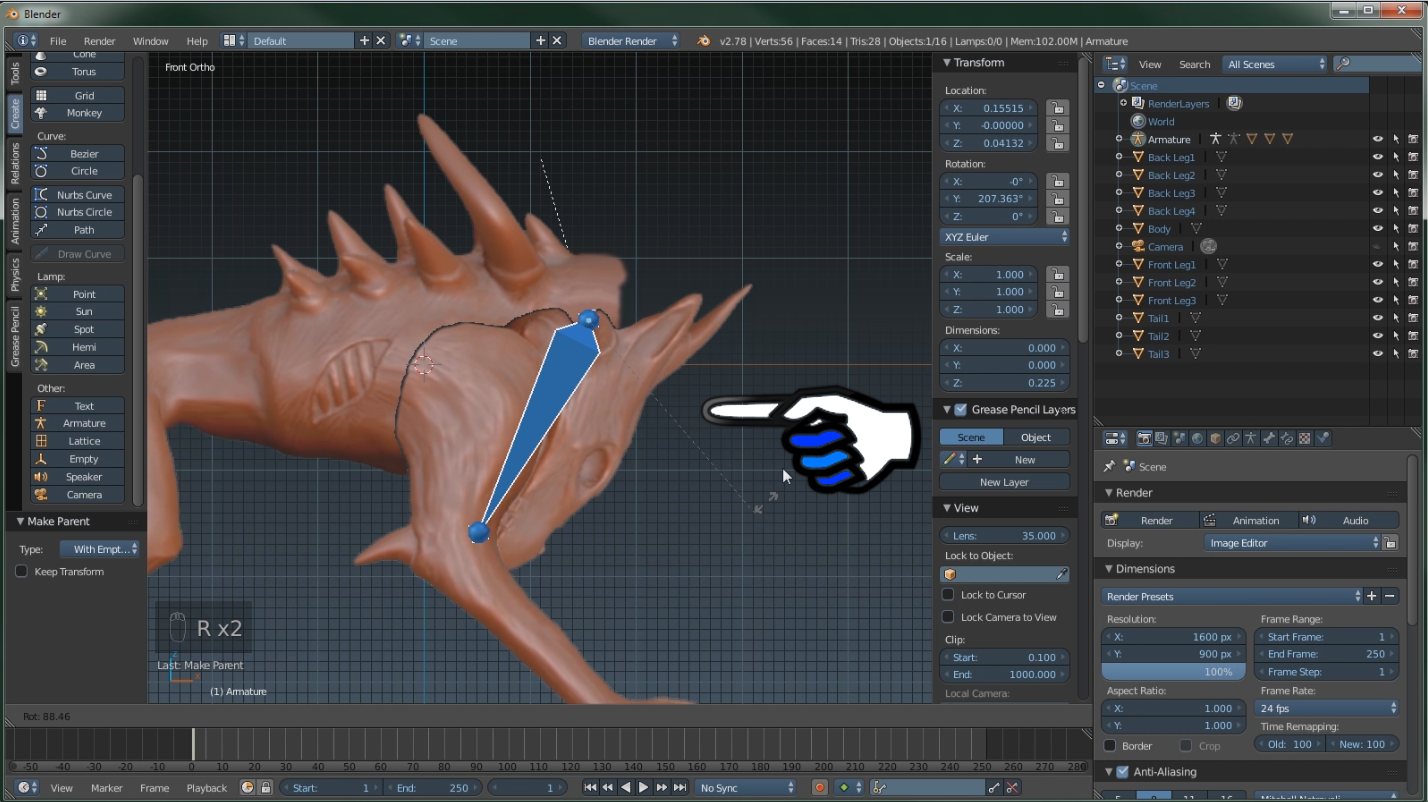Hide the Armature in the outliner
1428x802 pixels.
[x=1378, y=139]
